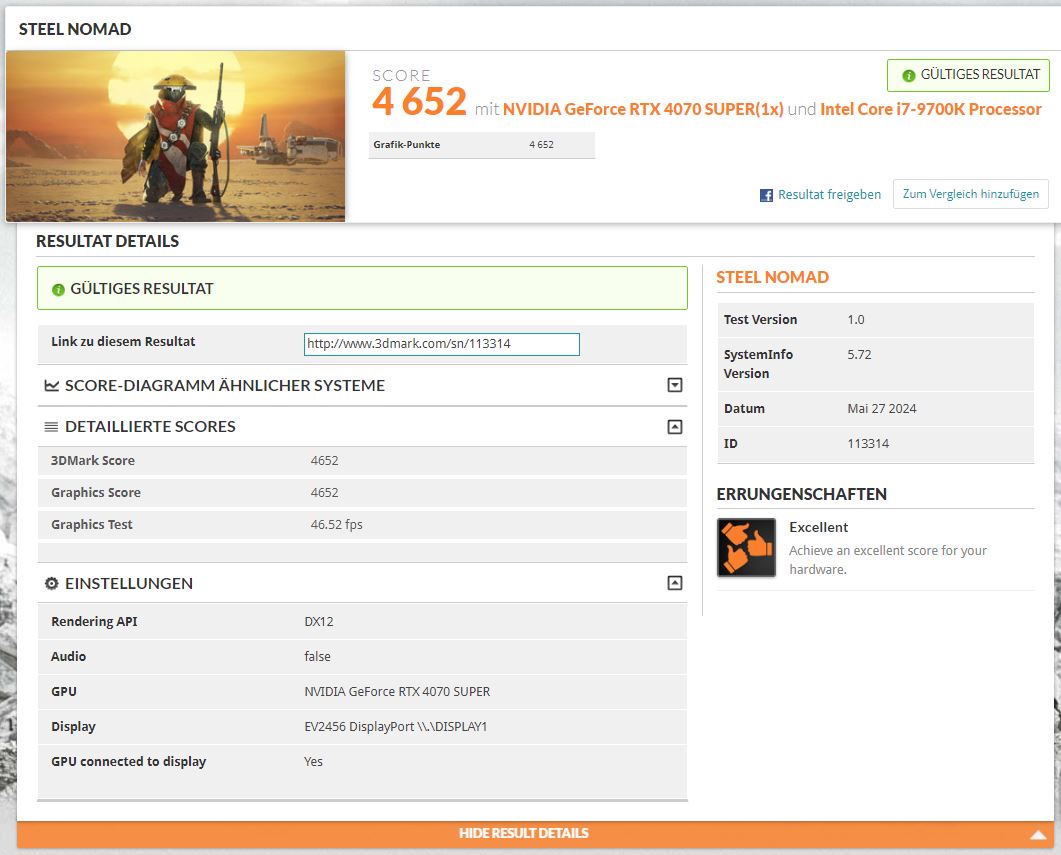Image resolution: width=1061 pixels, height=855 pixels.
Task: Click the Steel Nomad page title at top left
Action: click(75, 29)
